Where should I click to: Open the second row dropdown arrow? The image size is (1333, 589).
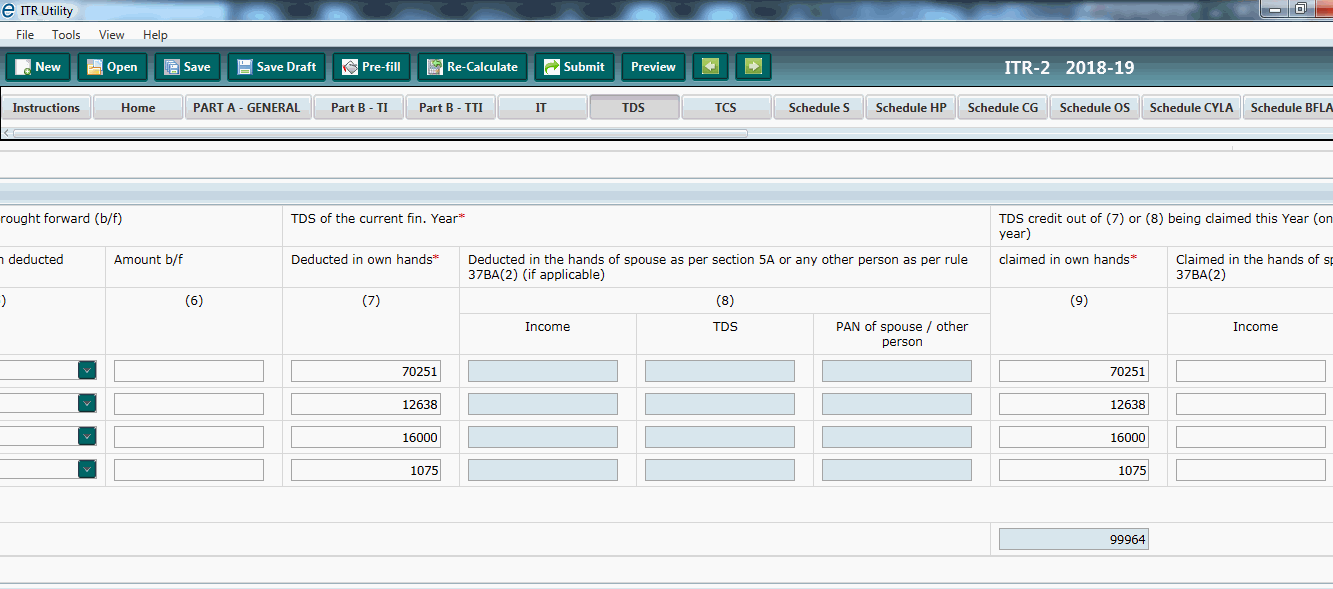tap(87, 404)
